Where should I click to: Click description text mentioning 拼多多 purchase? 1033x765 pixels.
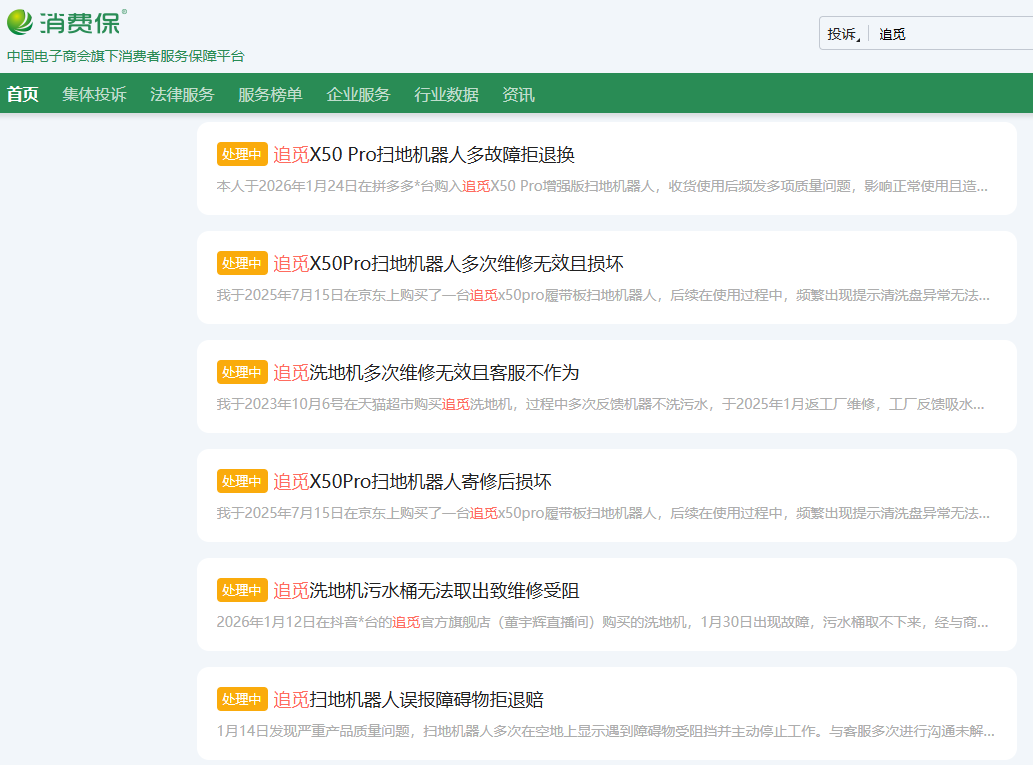pyautogui.click(x=602, y=186)
